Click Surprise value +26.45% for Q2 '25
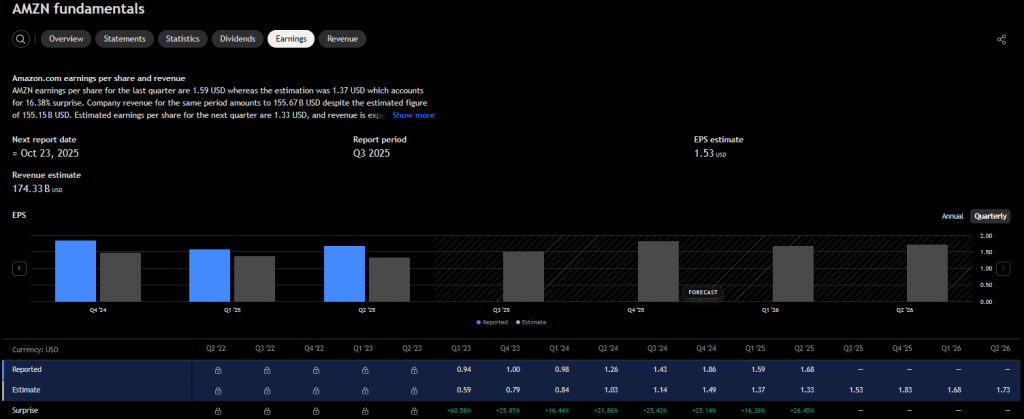Screen dimensions: 1024x419 [x=803, y=411]
